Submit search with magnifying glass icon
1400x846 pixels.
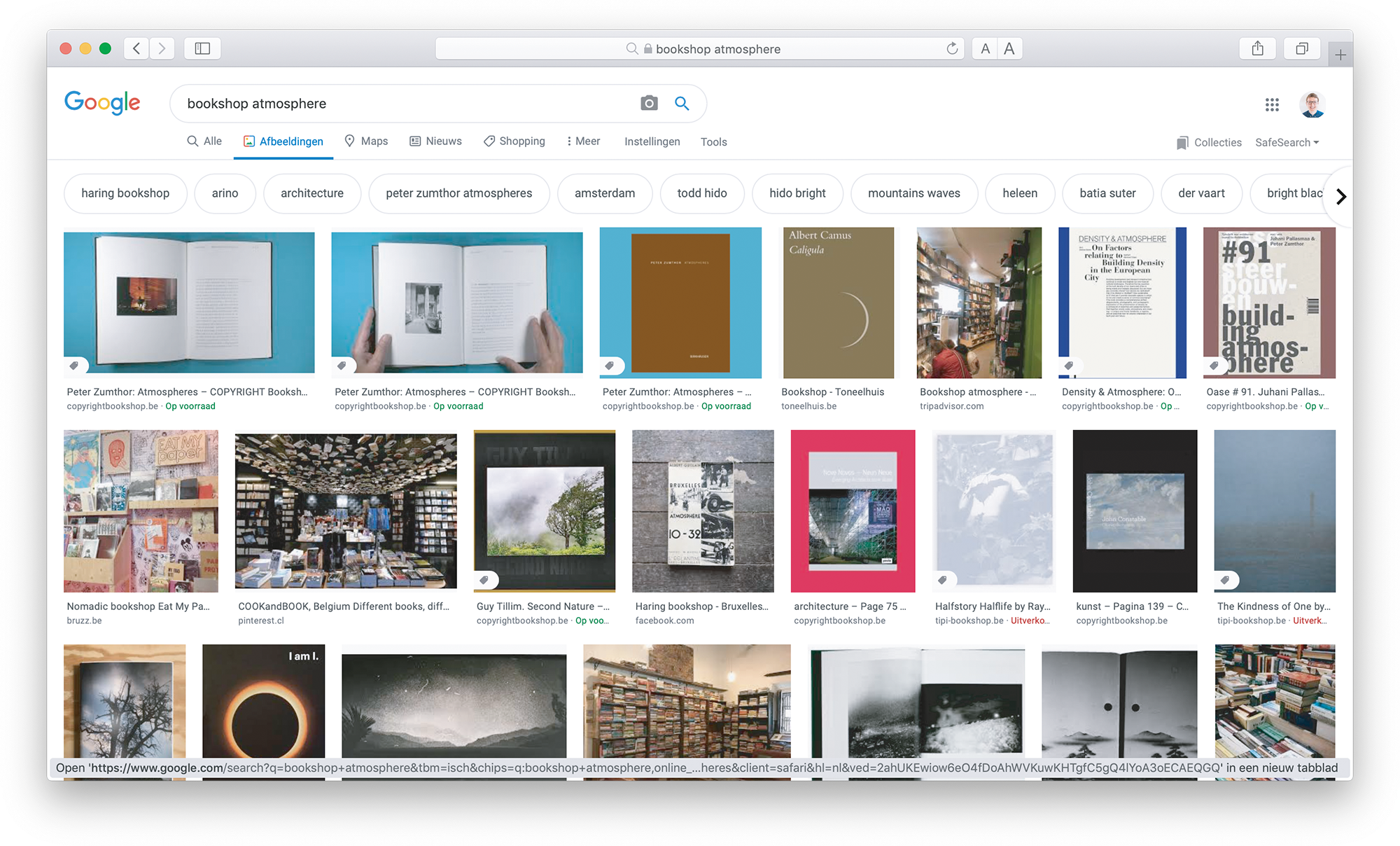click(682, 104)
